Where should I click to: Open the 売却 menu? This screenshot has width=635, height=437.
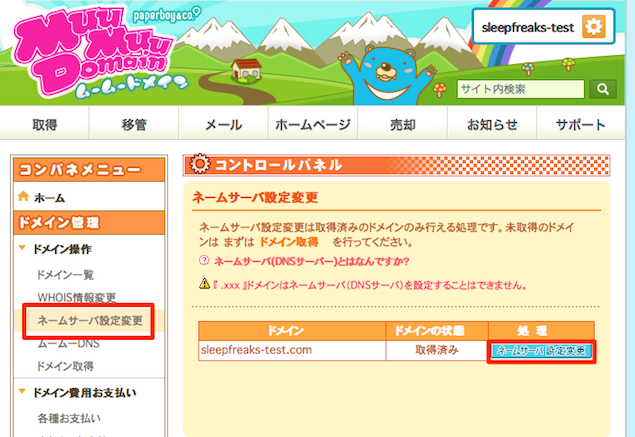(403, 124)
